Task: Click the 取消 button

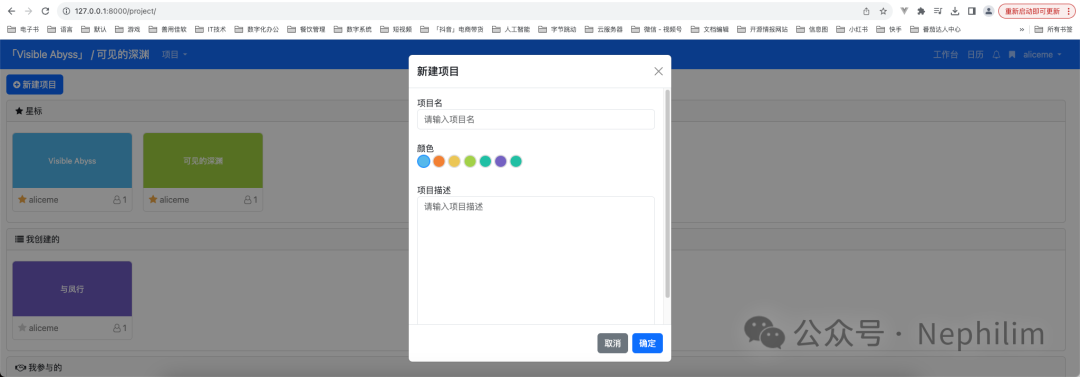Action: [x=612, y=343]
